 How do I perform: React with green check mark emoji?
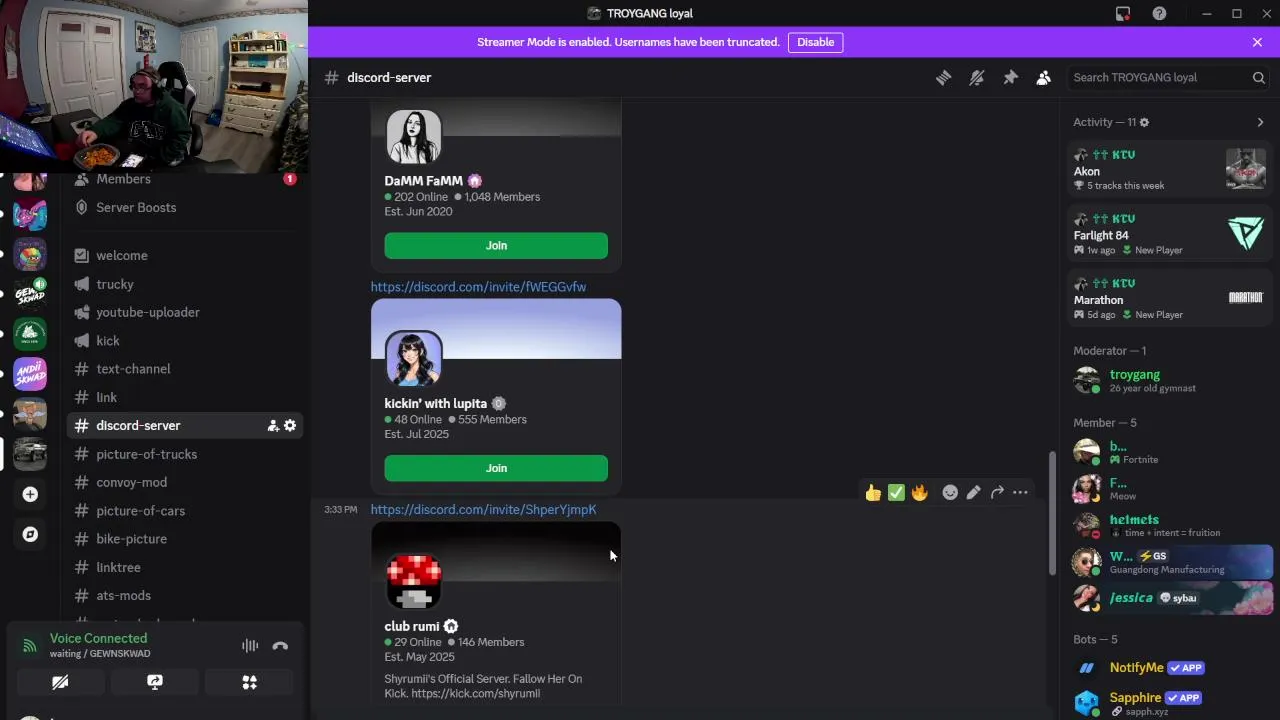pos(896,493)
